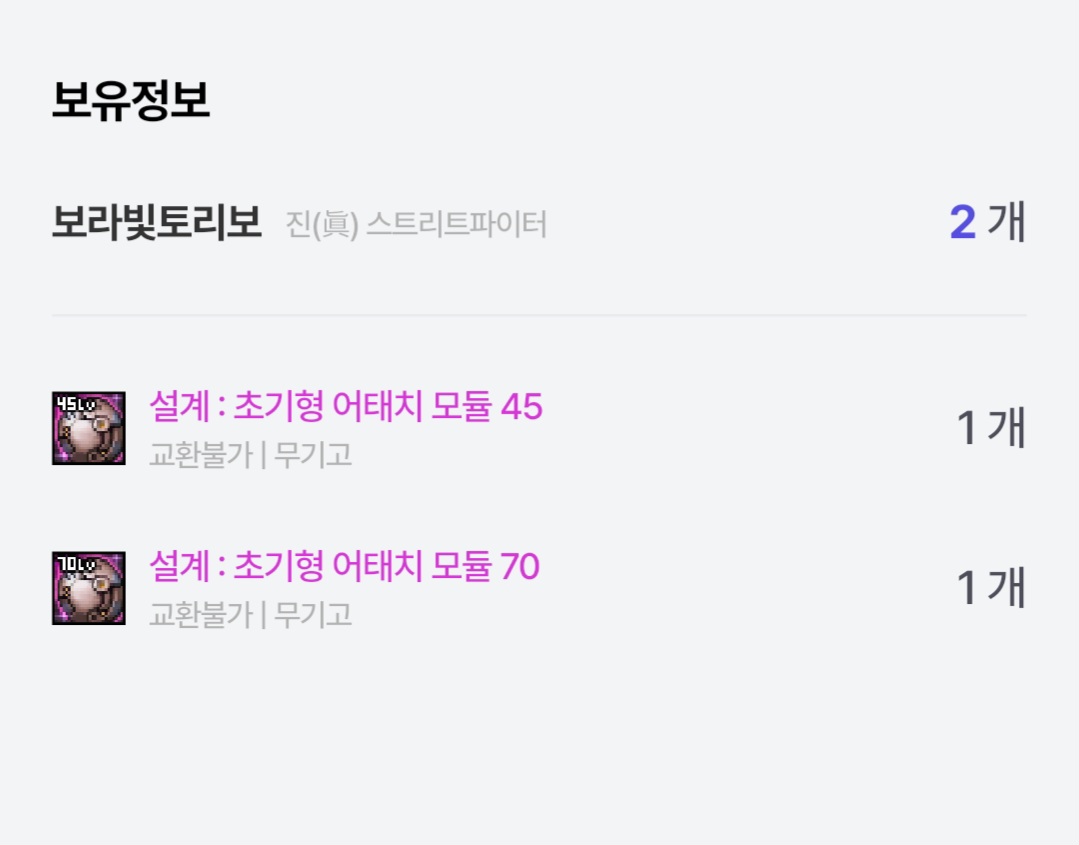The image size is (1079, 845).
Task: Click the 1 개 count for module 70
Action: (x=991, y=587)
